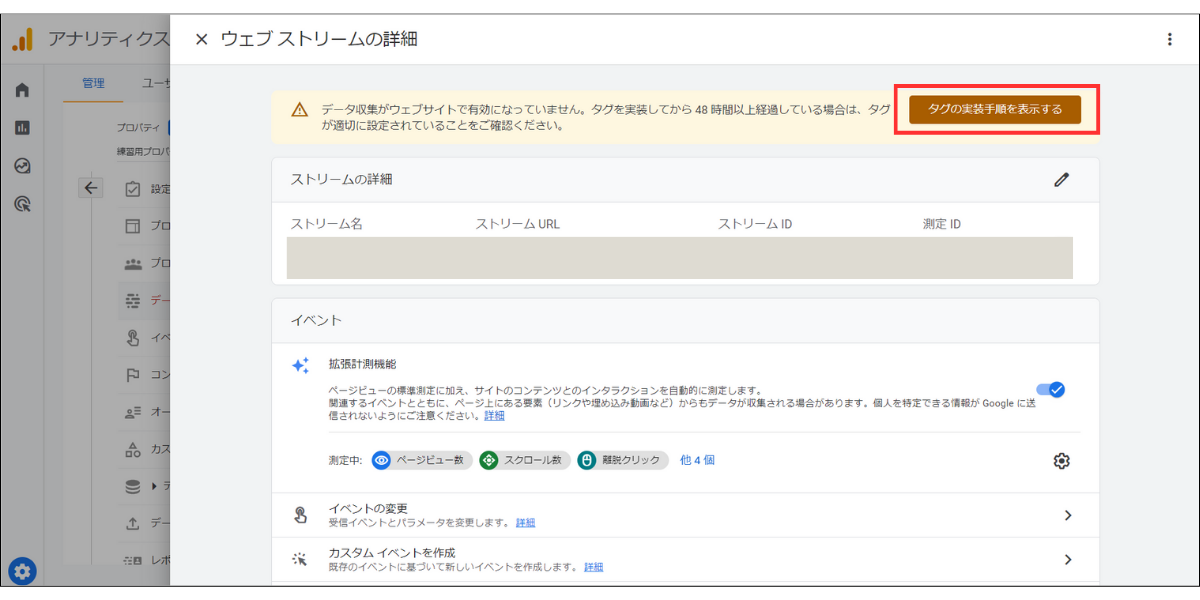Click the 測定 ID column label
Viewport: 1200px width, 600px height.
click(x=942, y=224)
